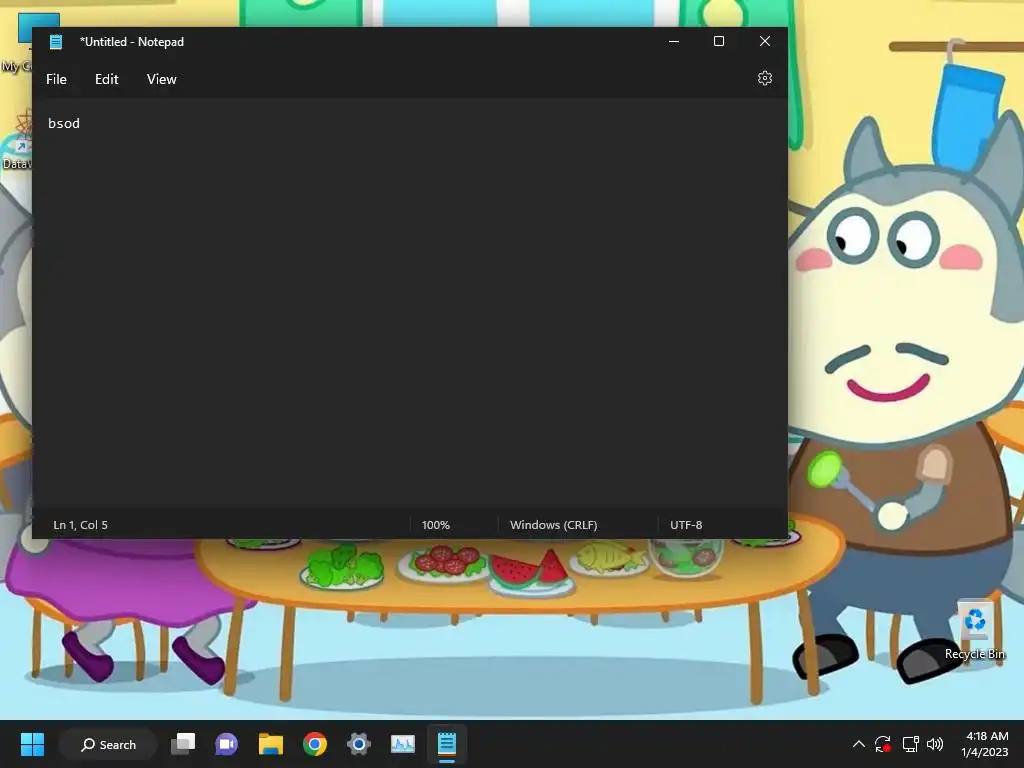
Task: Open the Chat app in taskbar
Action: (x=227, y=744)
